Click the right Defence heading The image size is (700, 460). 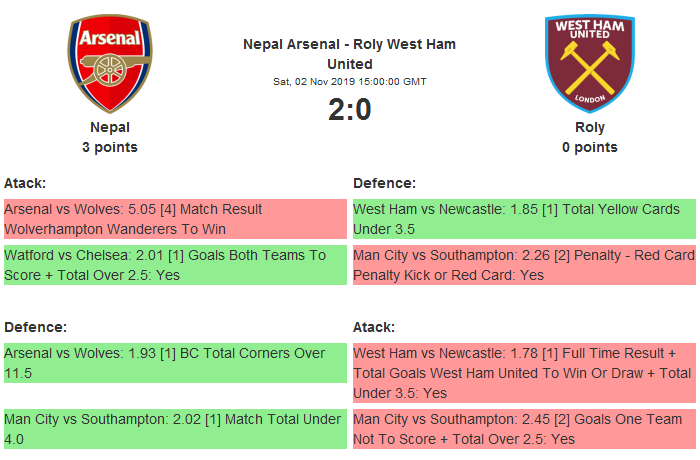pyautogui.click(x=384, y=183)
